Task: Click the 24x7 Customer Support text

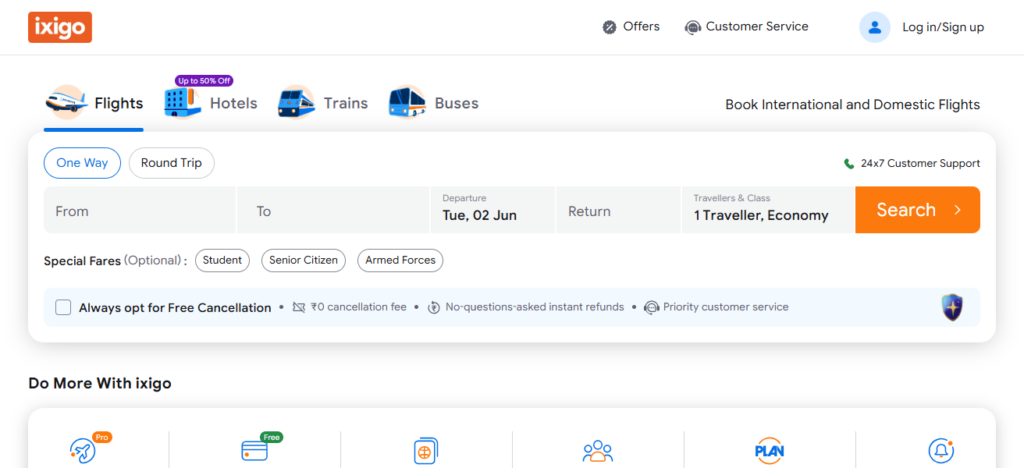Action: (x=920, y=164)
